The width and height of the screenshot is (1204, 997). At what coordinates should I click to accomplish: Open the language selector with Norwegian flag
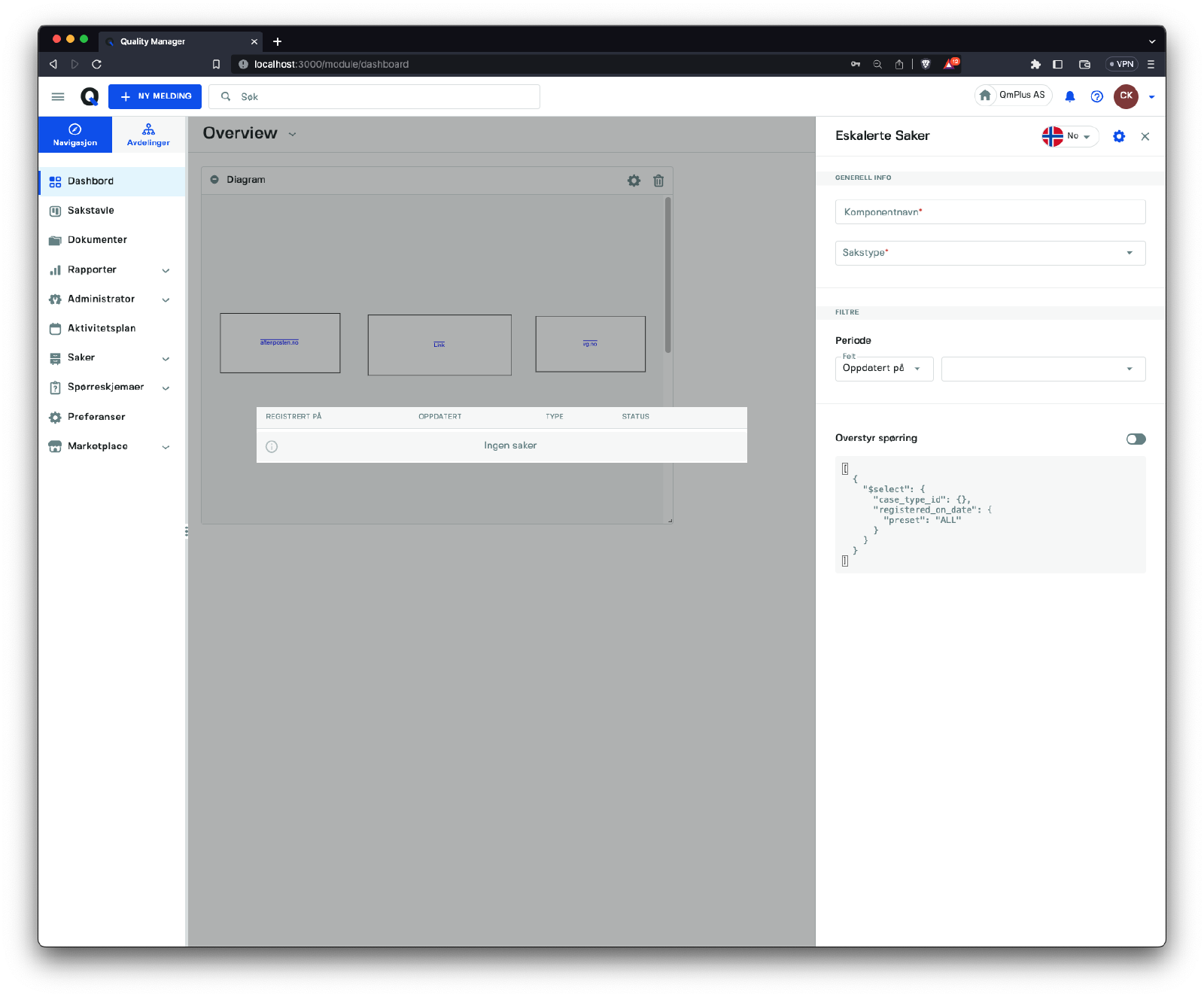tap(1069, 136)
